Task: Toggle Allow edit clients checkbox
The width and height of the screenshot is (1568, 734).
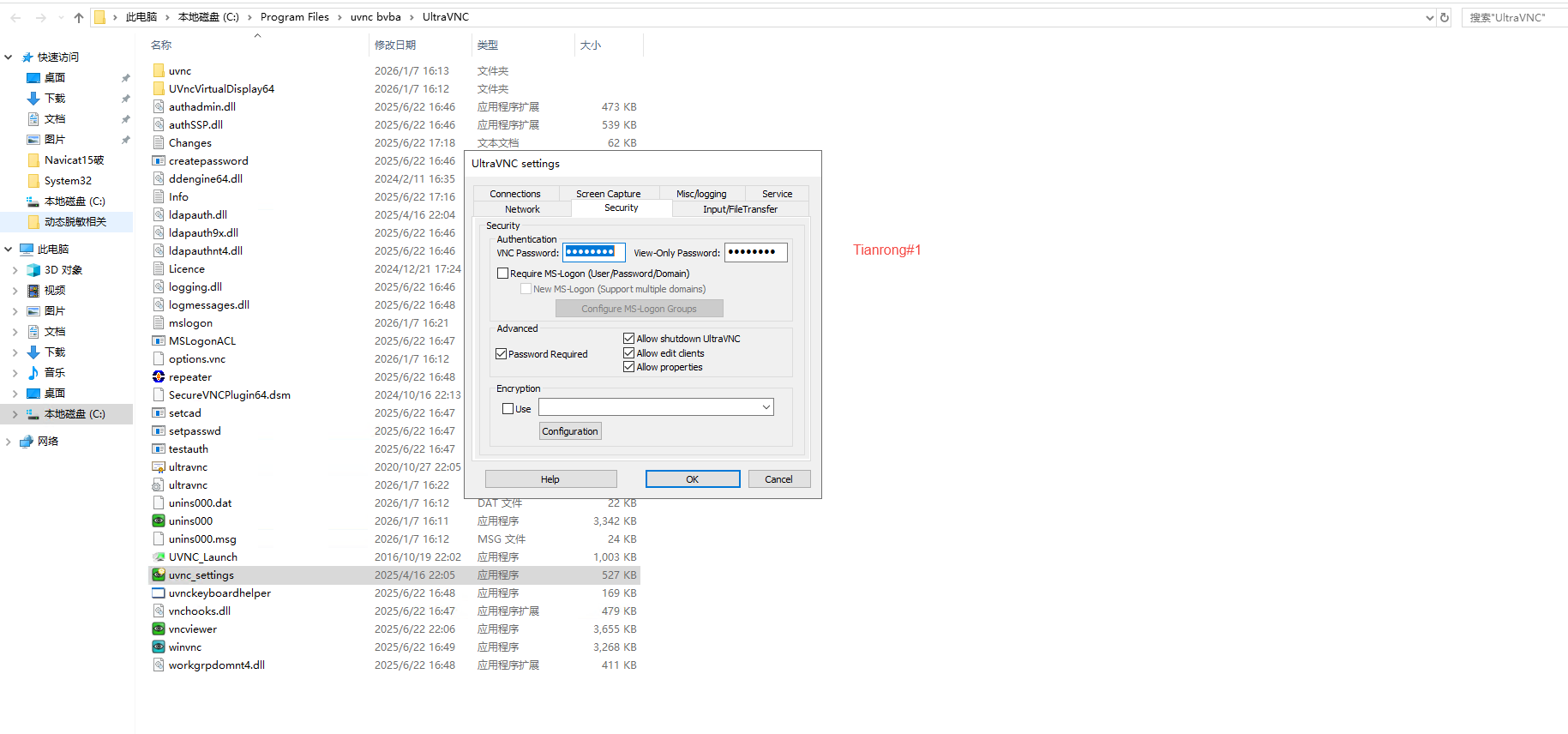Action: point(629,352)
